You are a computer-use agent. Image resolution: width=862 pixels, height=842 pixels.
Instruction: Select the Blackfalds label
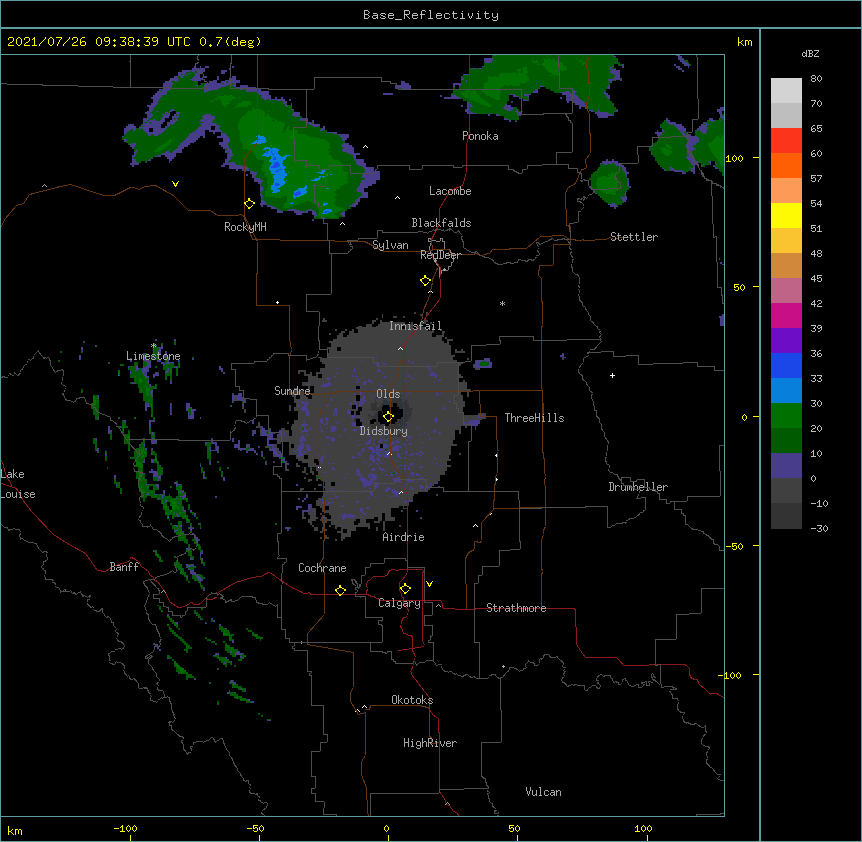[x=441, y=223]
